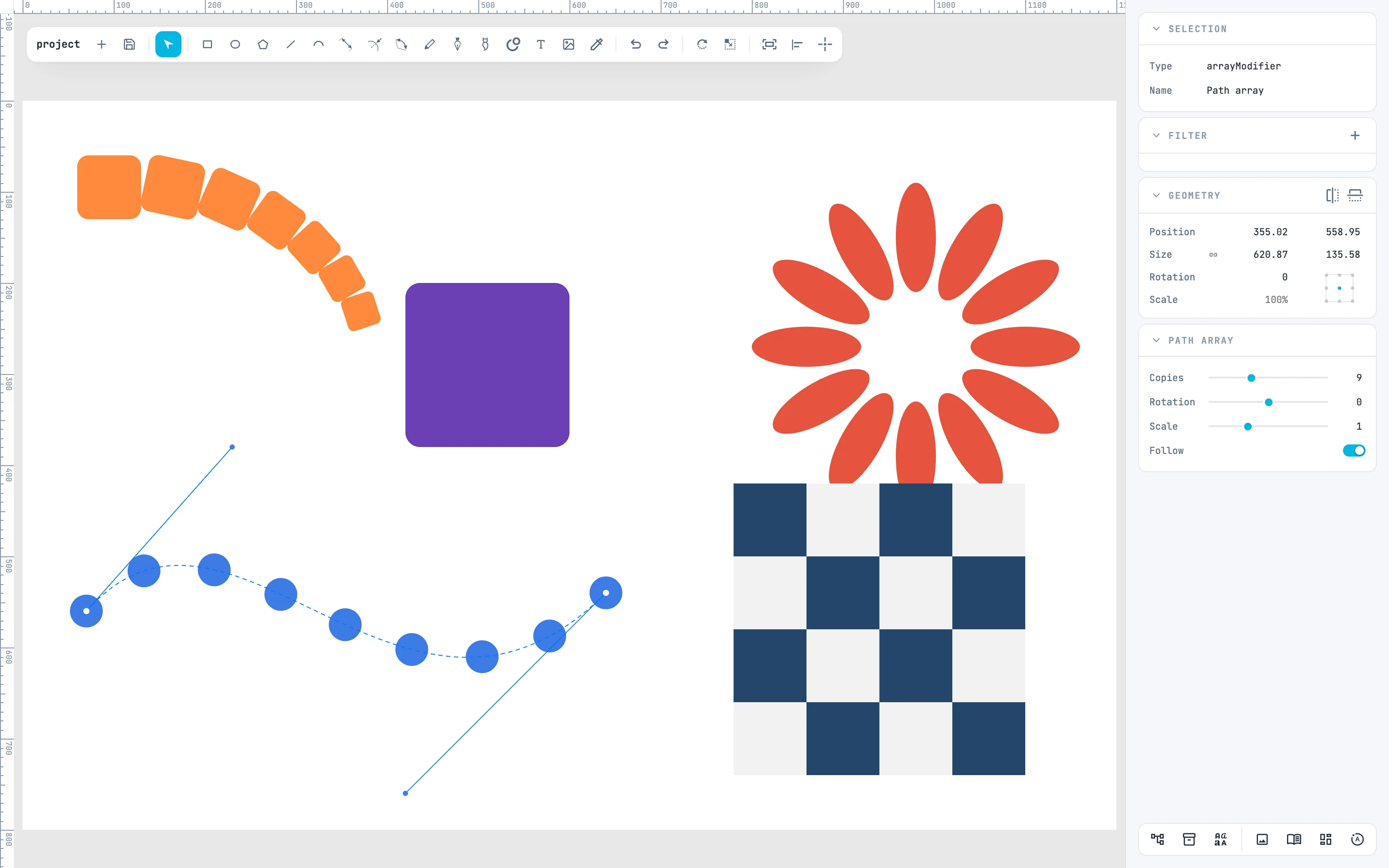Select the Text tool
The width and height of the screenshot is (1389, 868).
coord(541,44)
